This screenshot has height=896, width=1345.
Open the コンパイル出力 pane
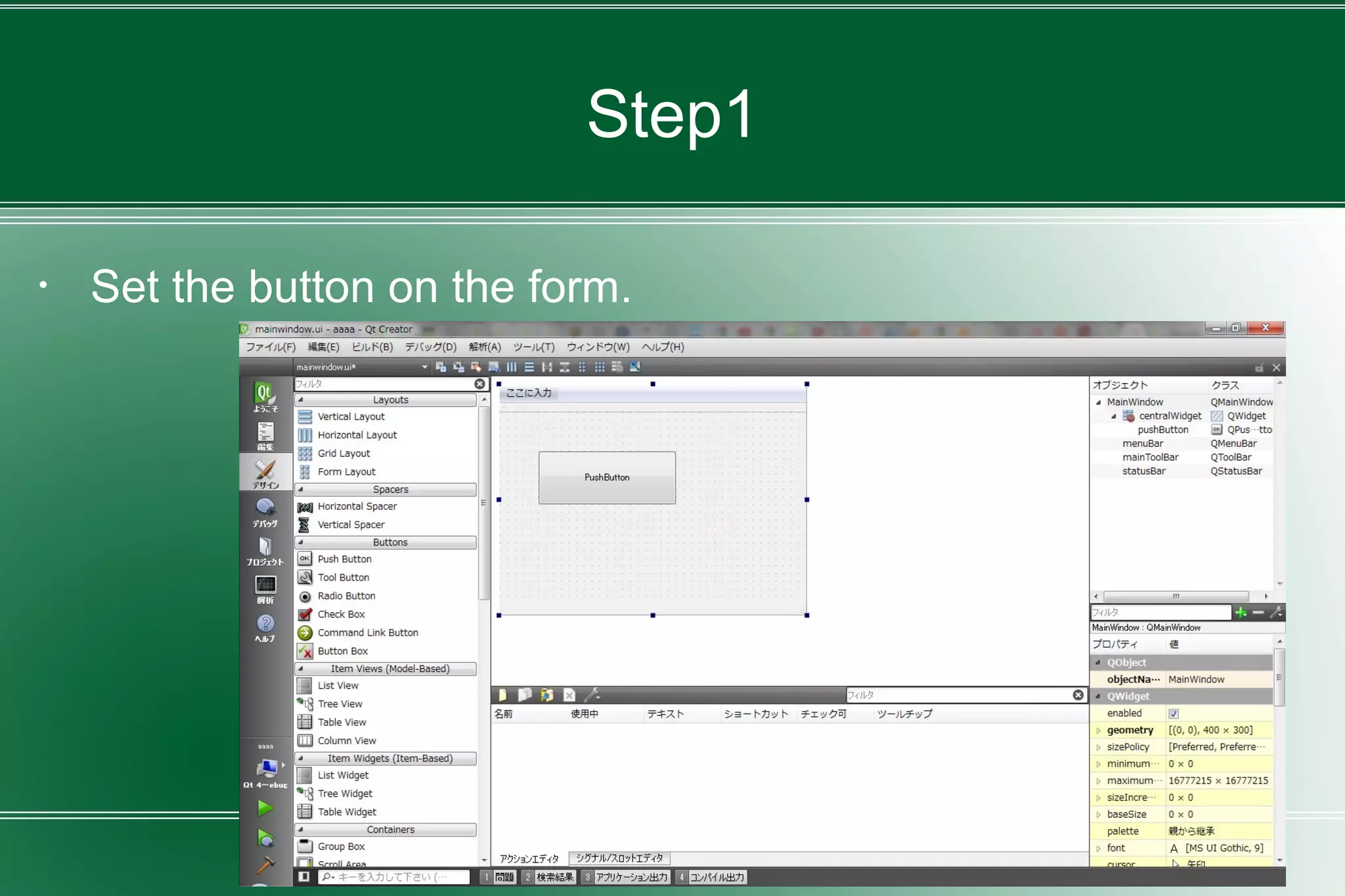pos(711,877)
